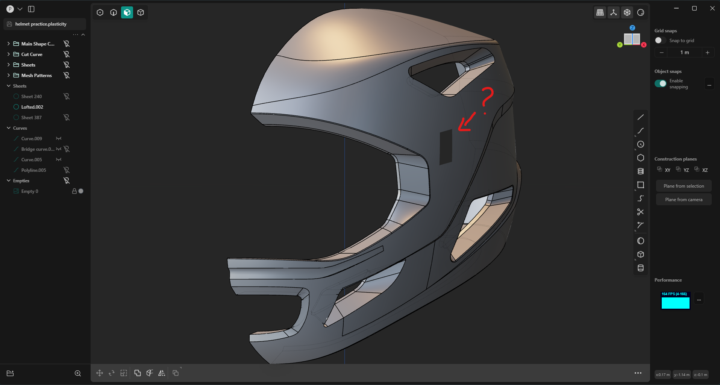The height and width of the screenshot is (385, 720).
Task: Select the Rectangle tool
Action: 641,185
